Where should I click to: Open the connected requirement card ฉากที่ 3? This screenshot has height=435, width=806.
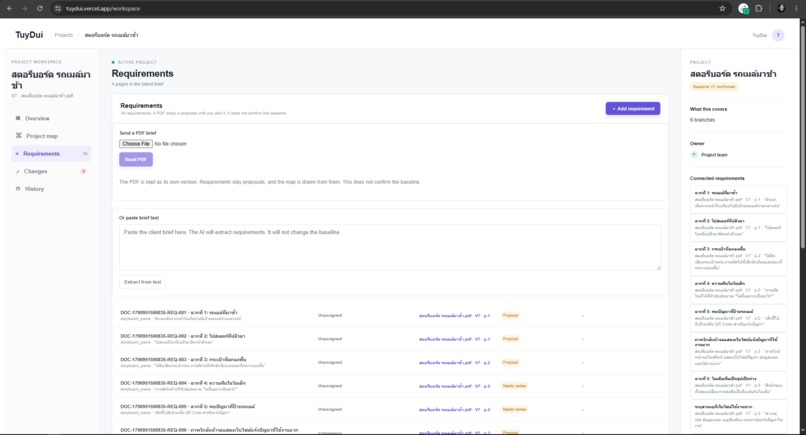click(738, 259)
